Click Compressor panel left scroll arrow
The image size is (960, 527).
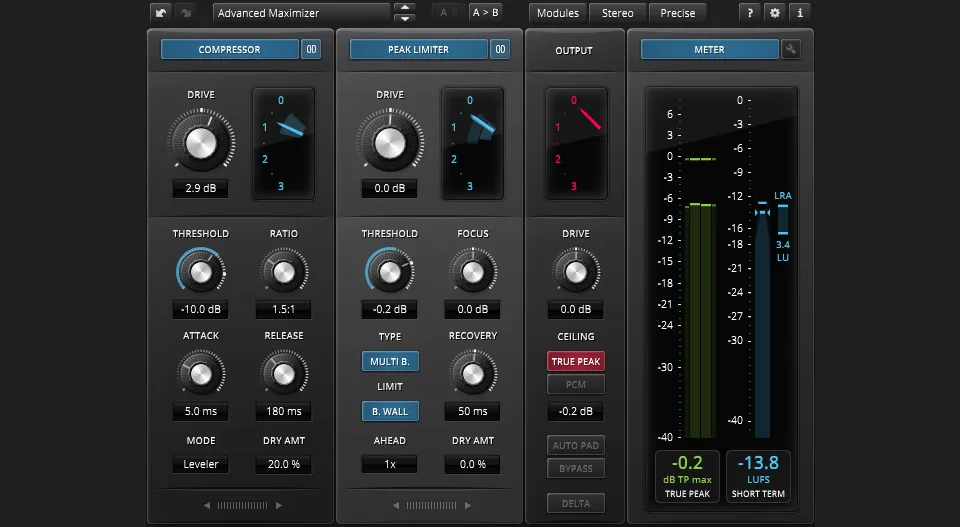207,506
